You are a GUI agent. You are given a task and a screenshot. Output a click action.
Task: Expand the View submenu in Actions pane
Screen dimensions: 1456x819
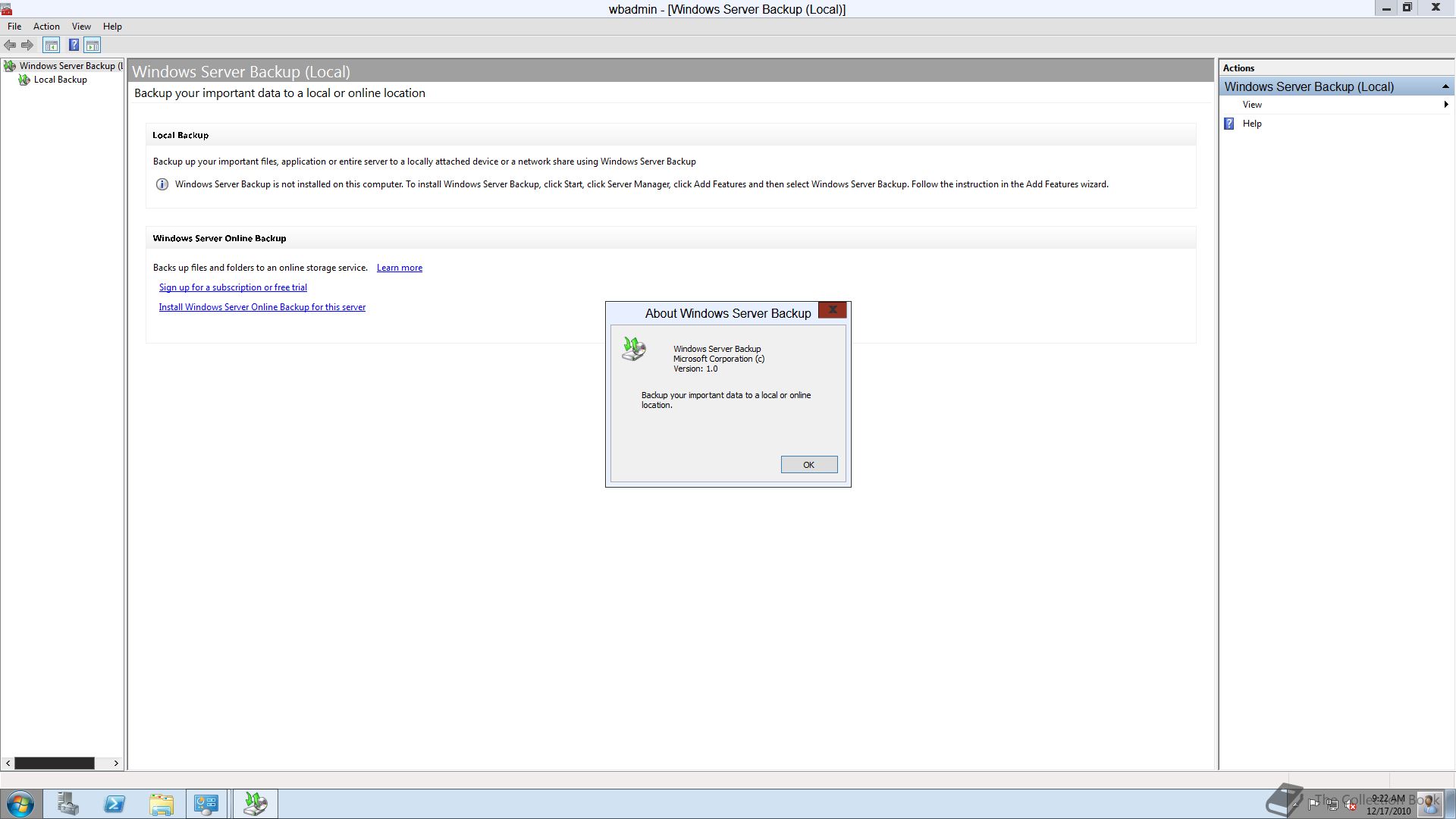click(1337, 105)
